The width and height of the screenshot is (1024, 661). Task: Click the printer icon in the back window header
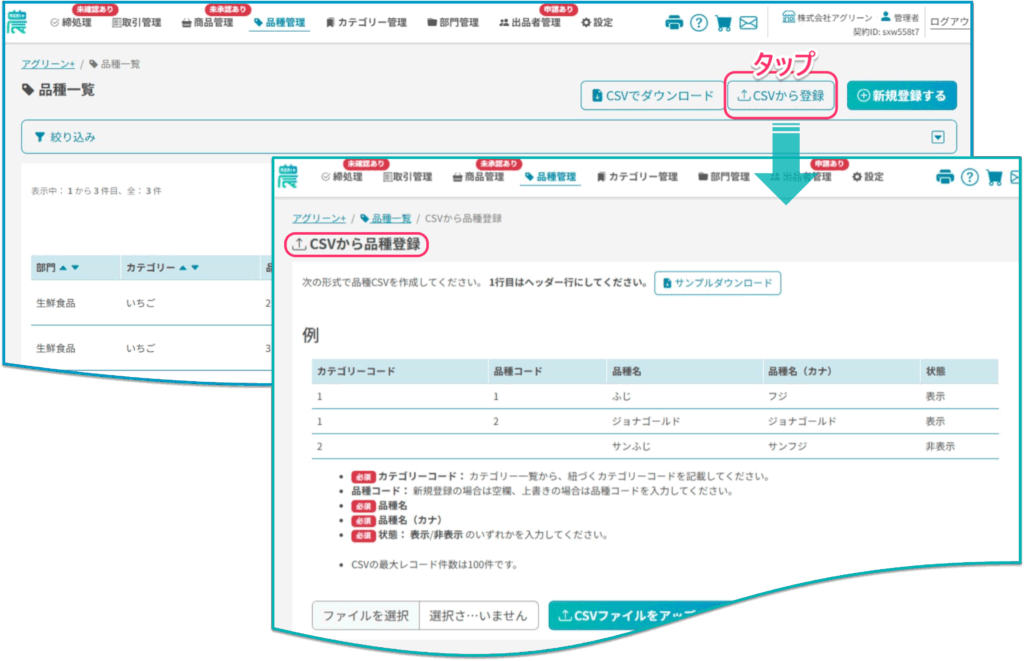click(x=674, y=22)
